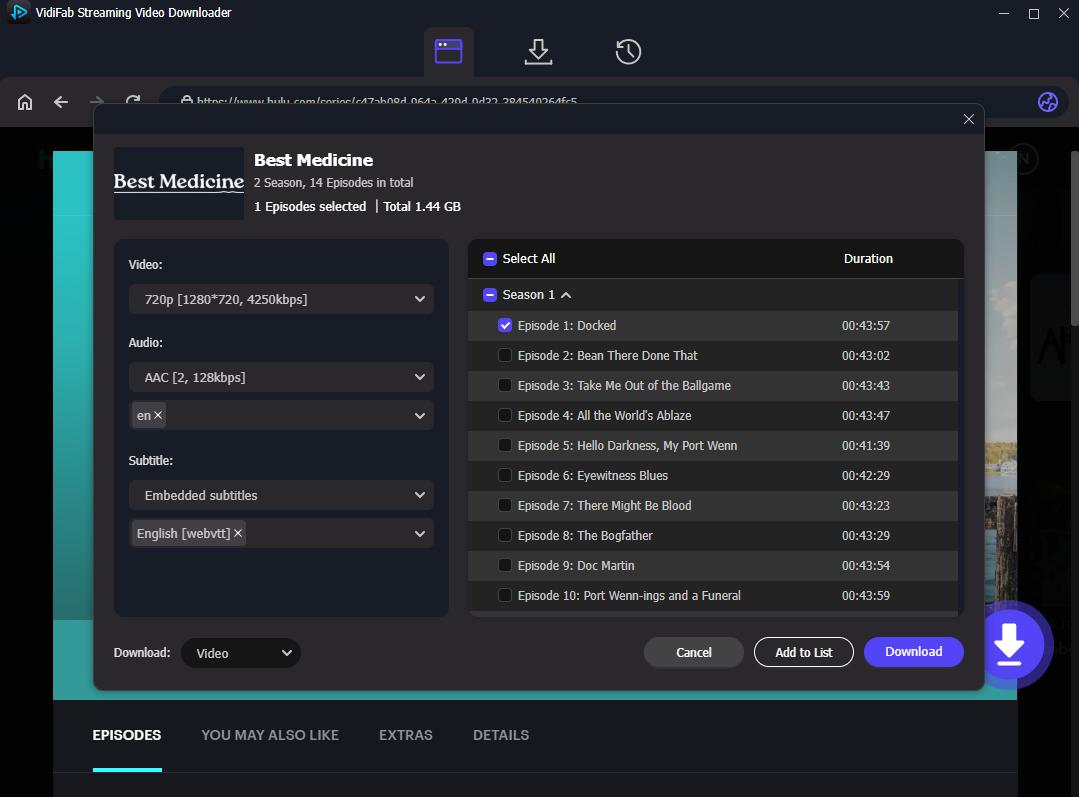Click the floating round download button

pyautogui.click(x=1009, y=644)
